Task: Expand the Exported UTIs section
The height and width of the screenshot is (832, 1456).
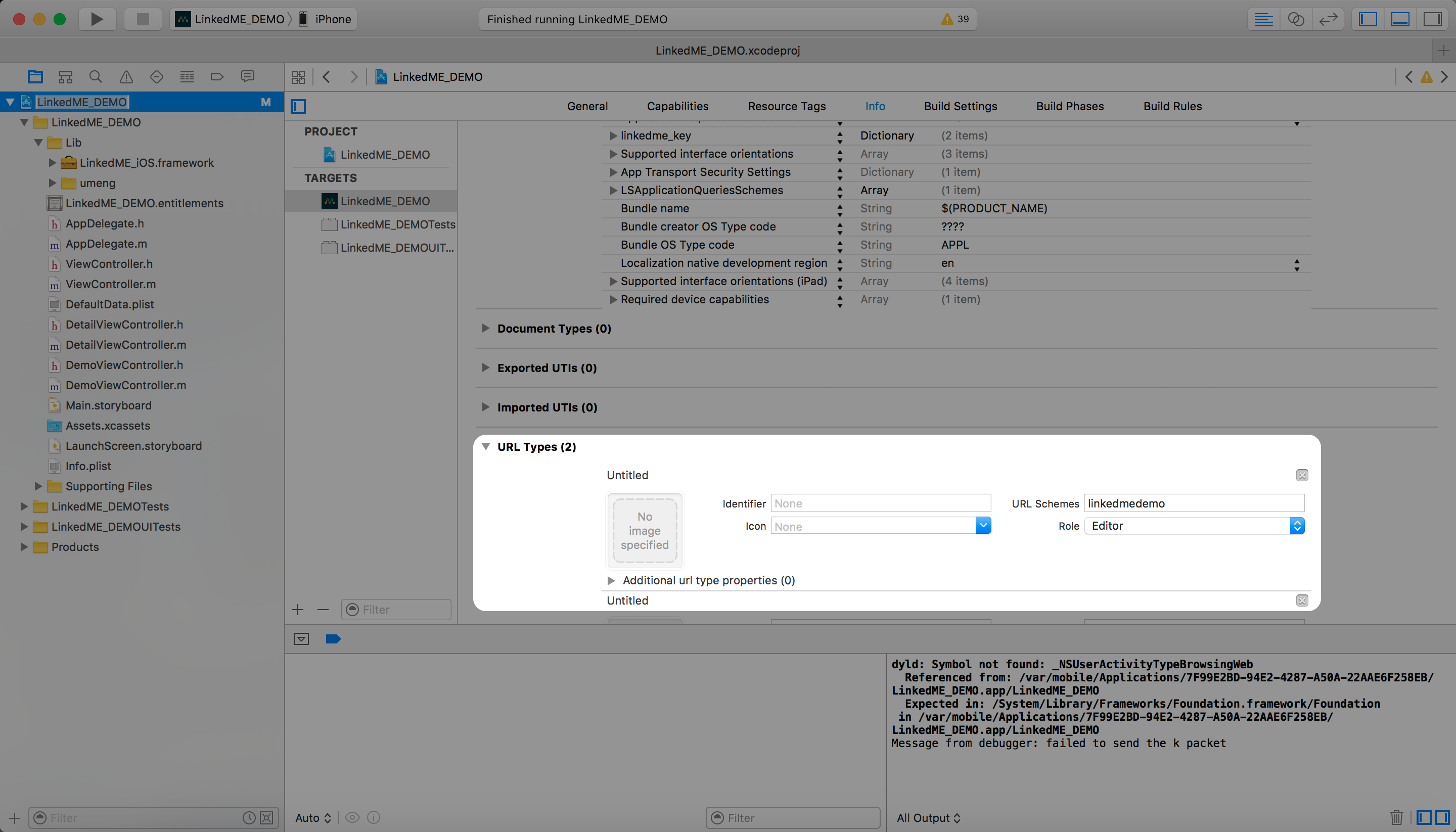Action: [x=485, y=367]
